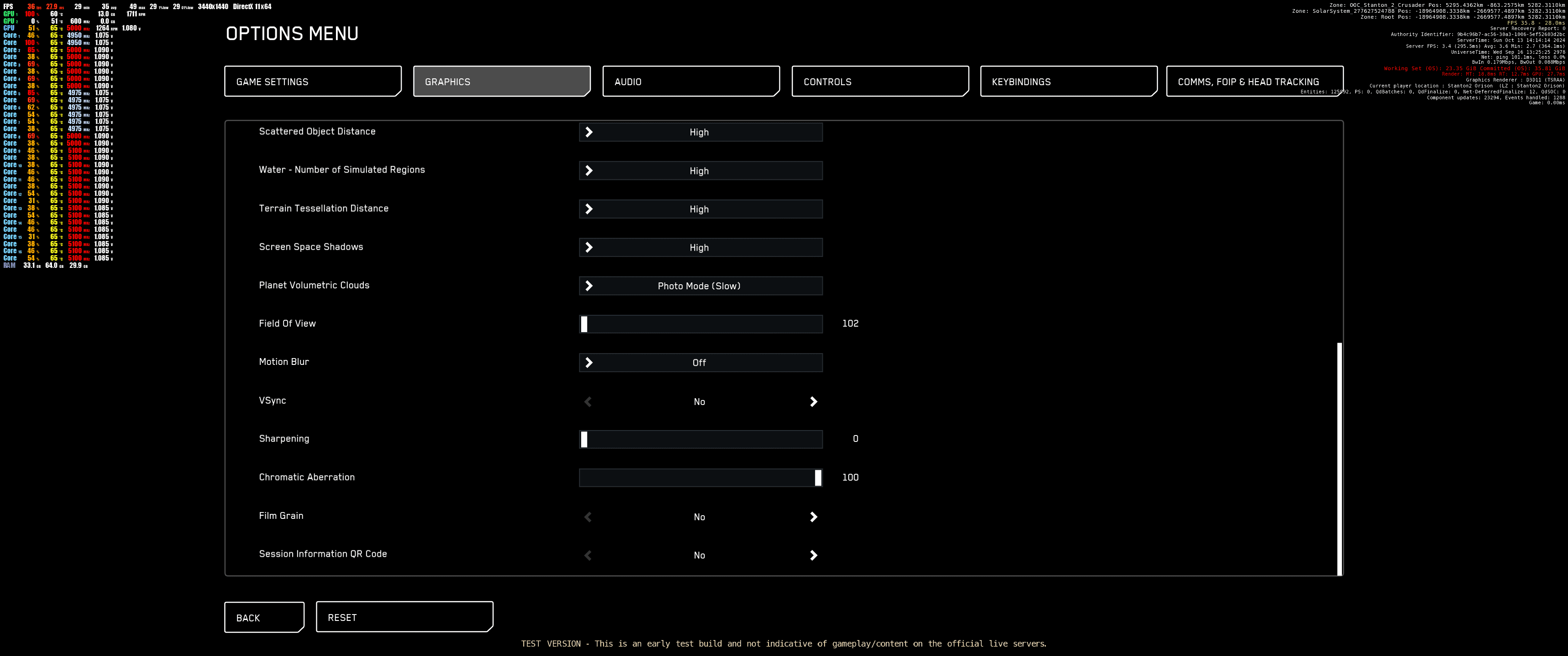
Task: Click Film Grain right arrow
Action: (814, 517)
